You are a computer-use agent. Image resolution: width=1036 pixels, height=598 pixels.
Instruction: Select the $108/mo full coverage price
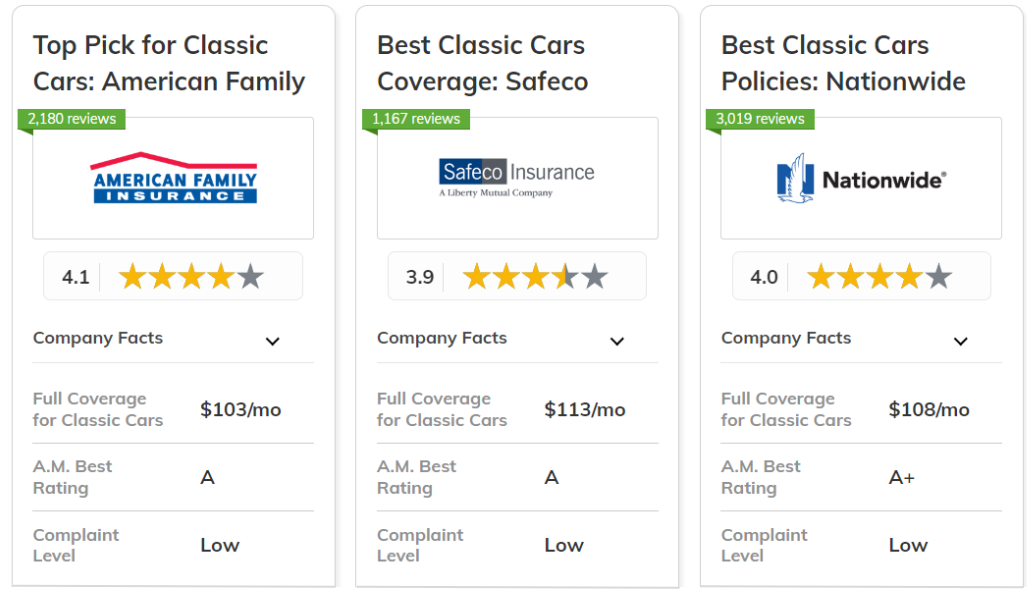929,410
